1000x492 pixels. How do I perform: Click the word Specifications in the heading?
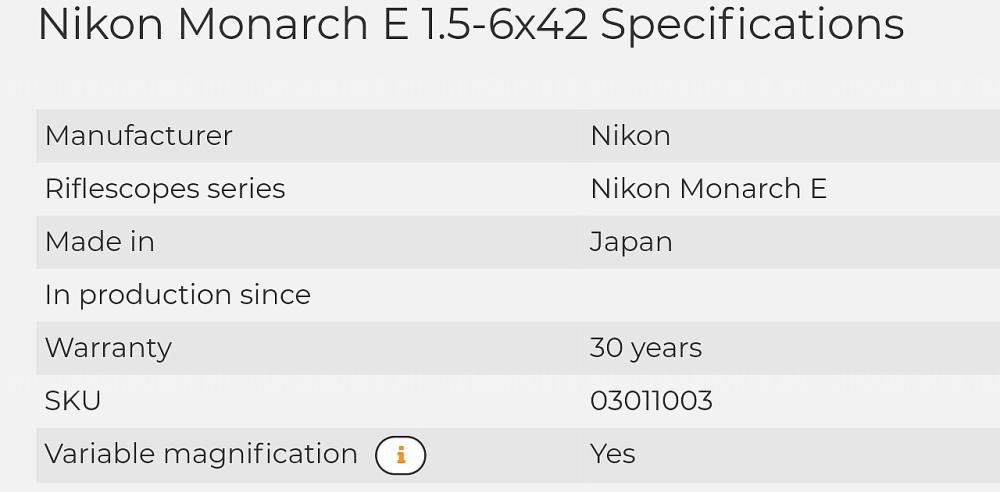tap(752, 24)
